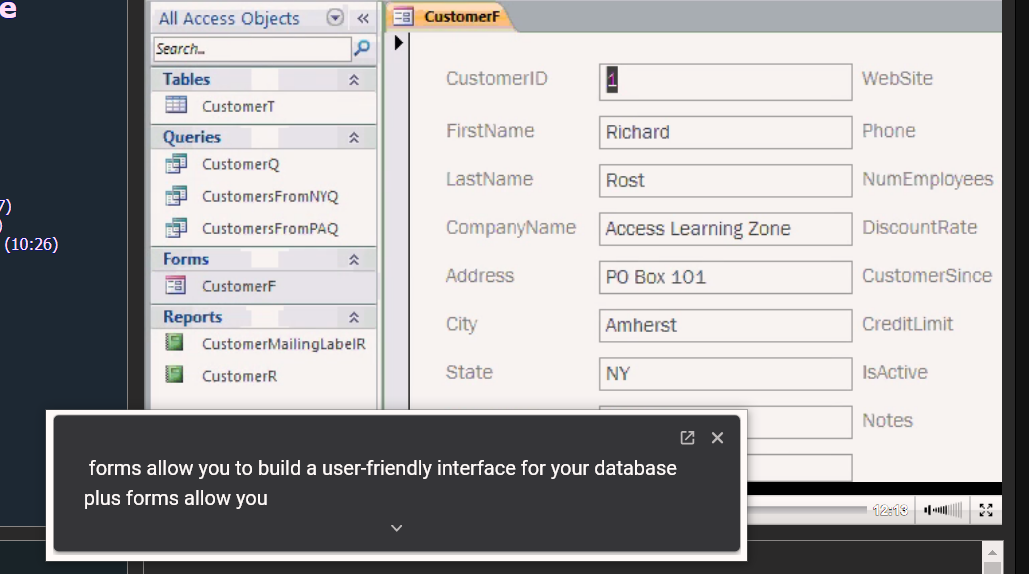
Task: Collapse the Queries group
Action: (x=353, y=137)
